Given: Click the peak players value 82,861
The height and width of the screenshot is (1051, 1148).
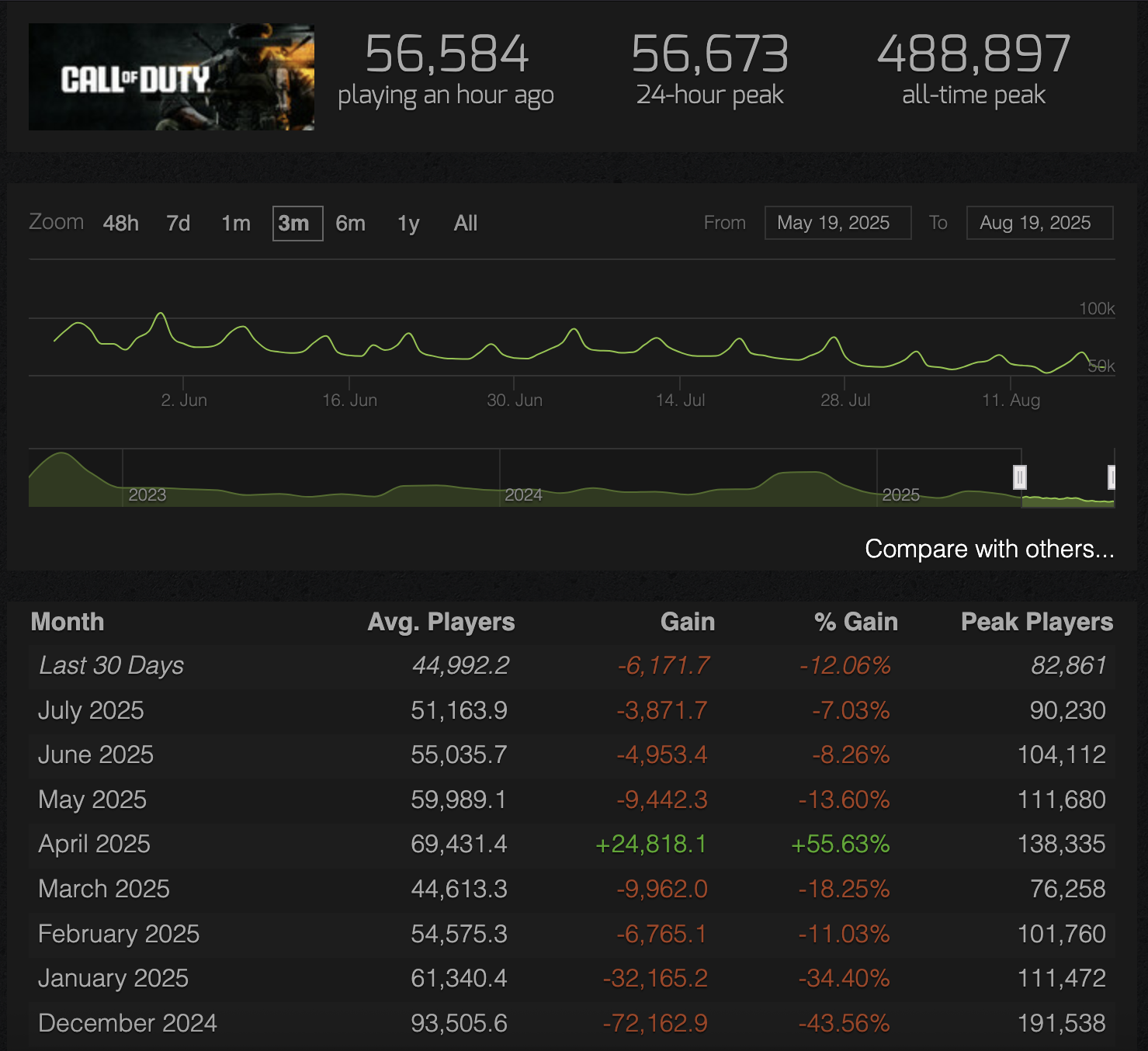Looking at the screenshot, I should click(x=1069, y=665).
